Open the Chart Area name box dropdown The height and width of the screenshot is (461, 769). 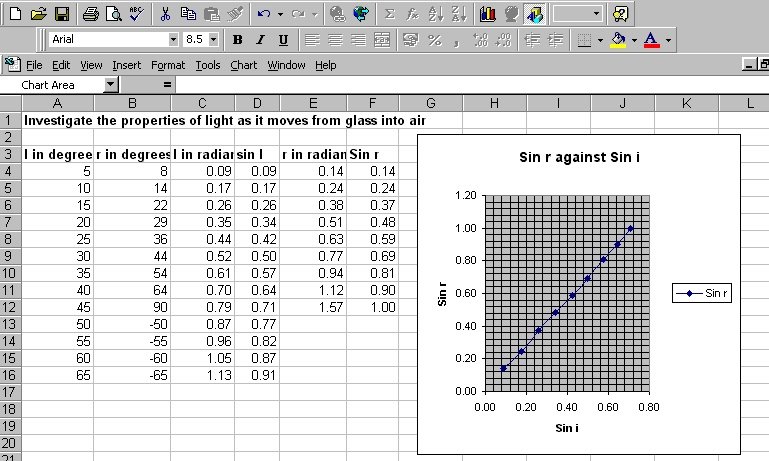(x=110, y=85)
